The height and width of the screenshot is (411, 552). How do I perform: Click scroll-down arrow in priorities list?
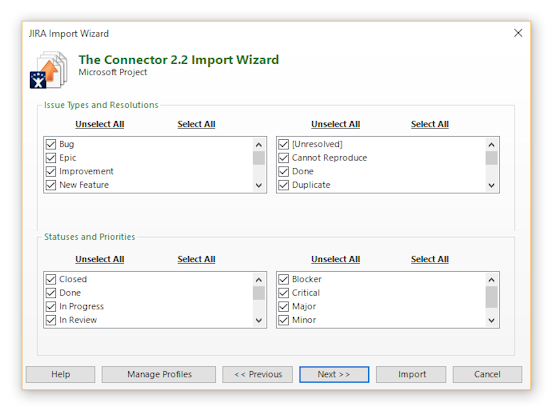tap(492, 320)
